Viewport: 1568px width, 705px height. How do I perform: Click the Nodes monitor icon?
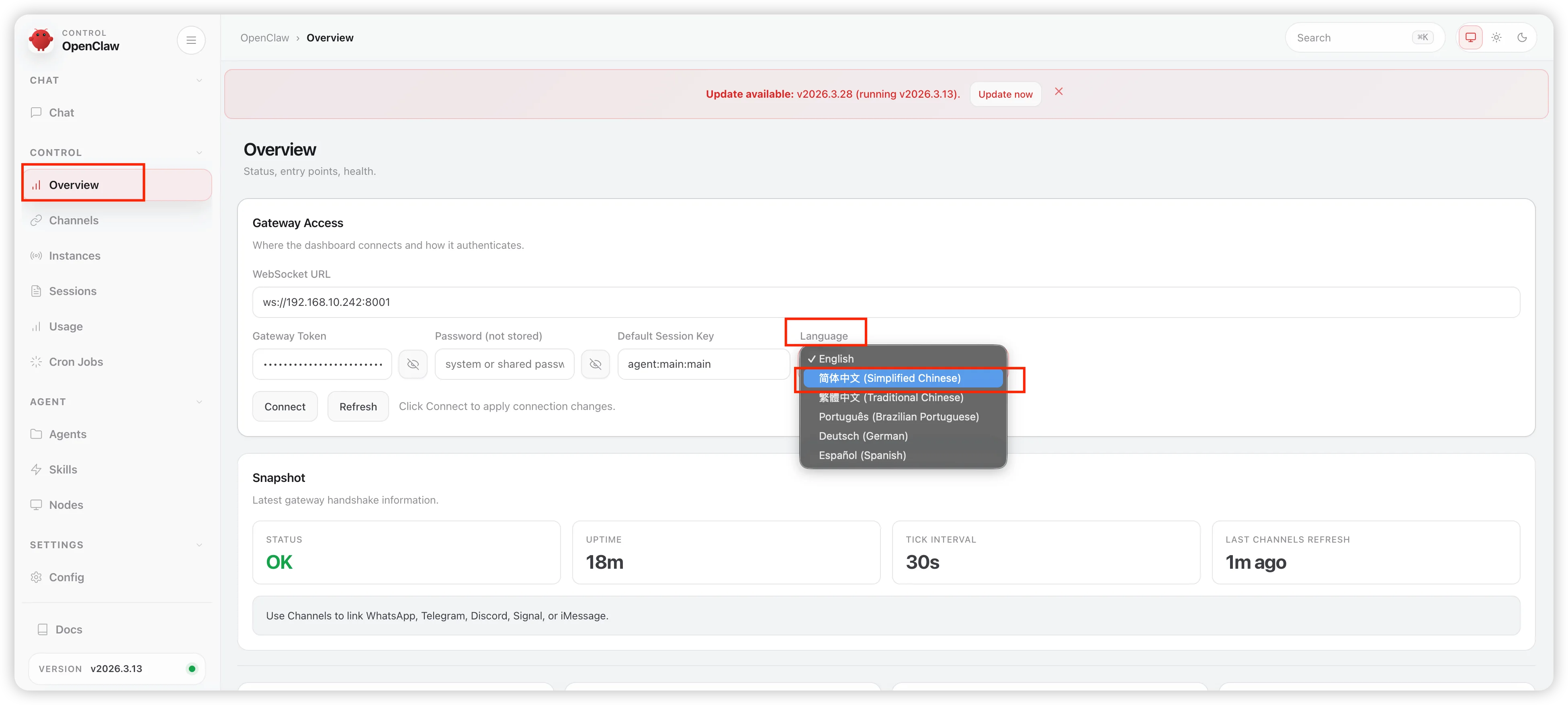coord(37,505)
